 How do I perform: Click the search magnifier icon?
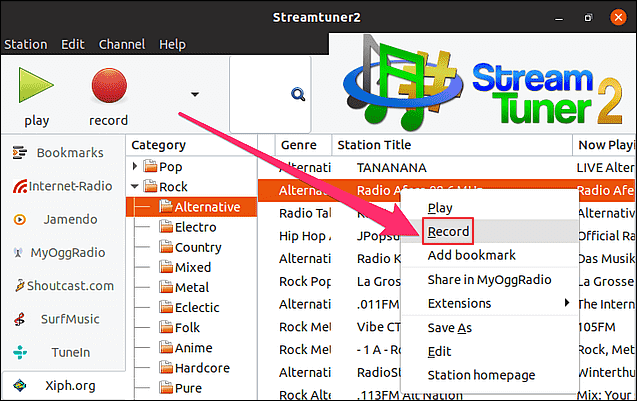click(297, 94)
